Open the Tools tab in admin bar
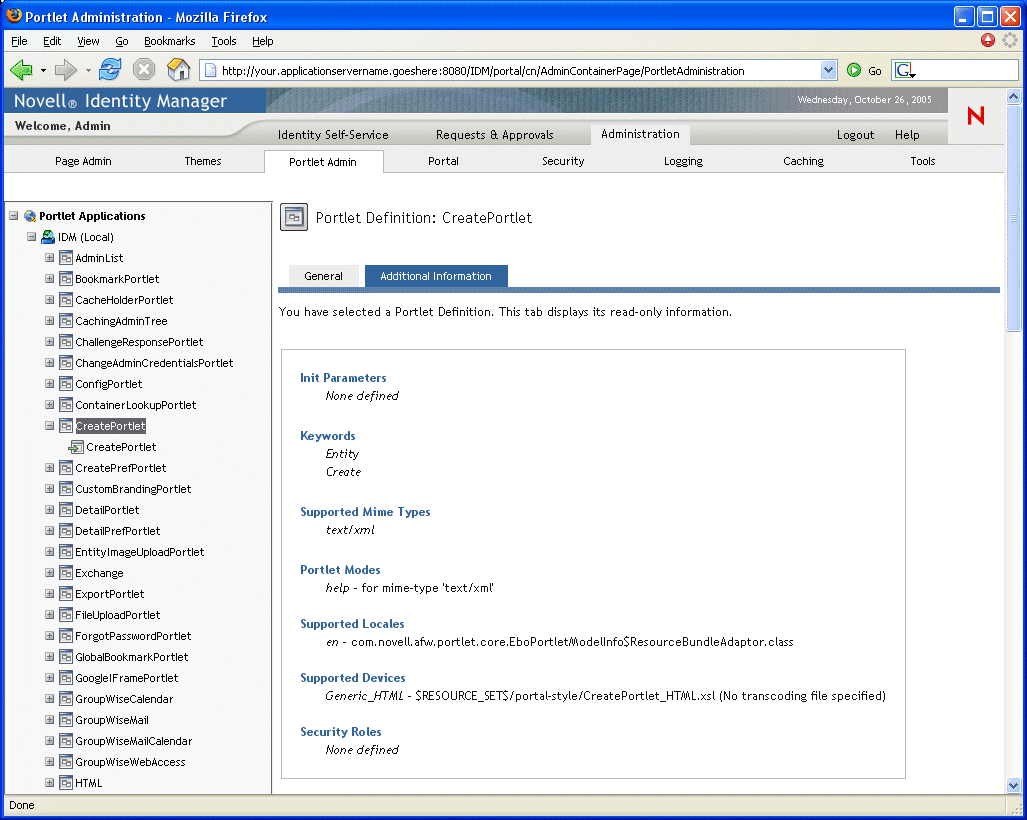The image size is (1027, 820). coord(923,161)
